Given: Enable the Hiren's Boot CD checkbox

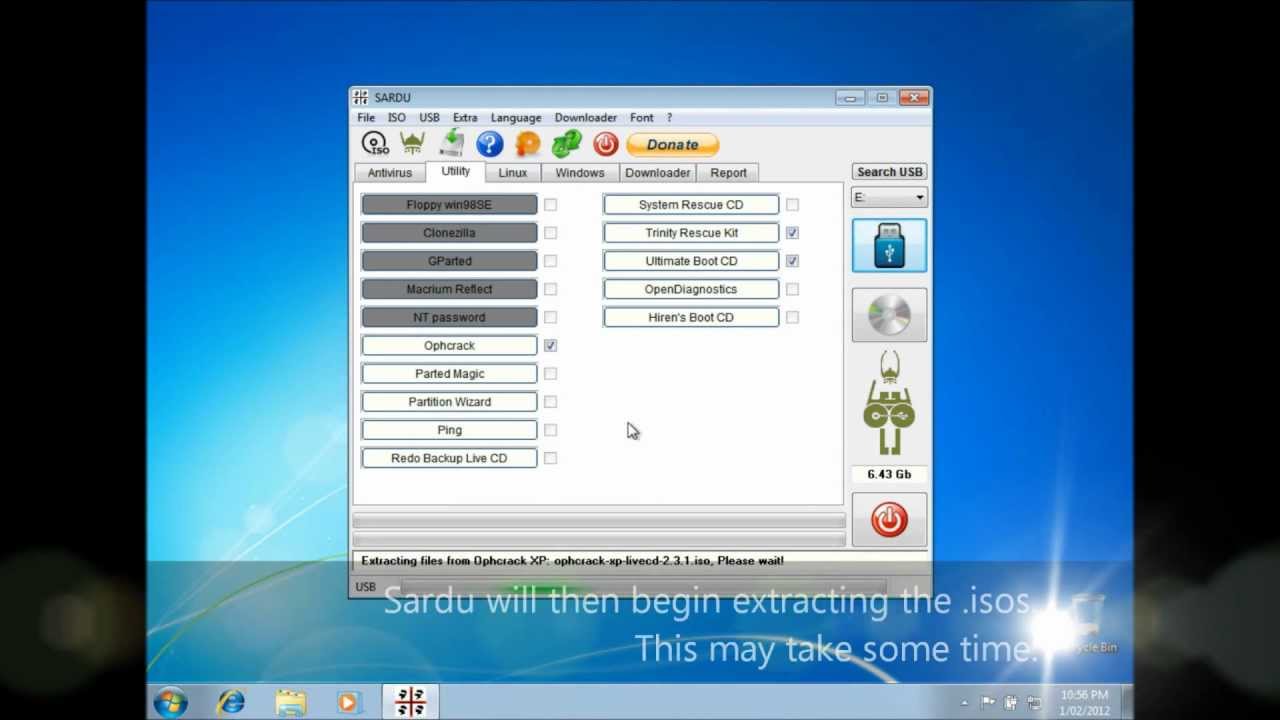Looking at the screenshot, I should coord(792,317).
